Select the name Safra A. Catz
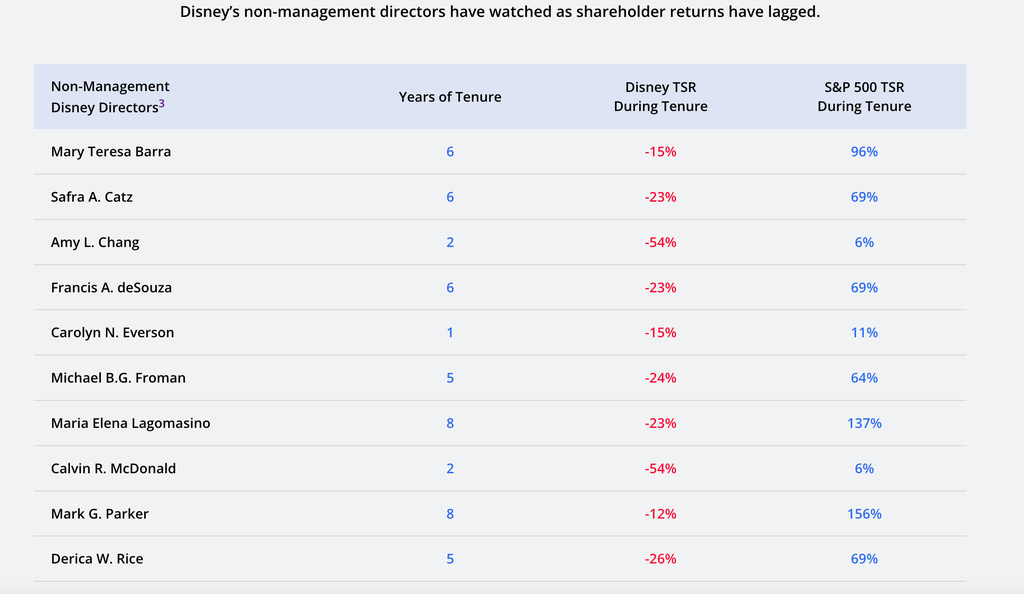 coord(91,196)
